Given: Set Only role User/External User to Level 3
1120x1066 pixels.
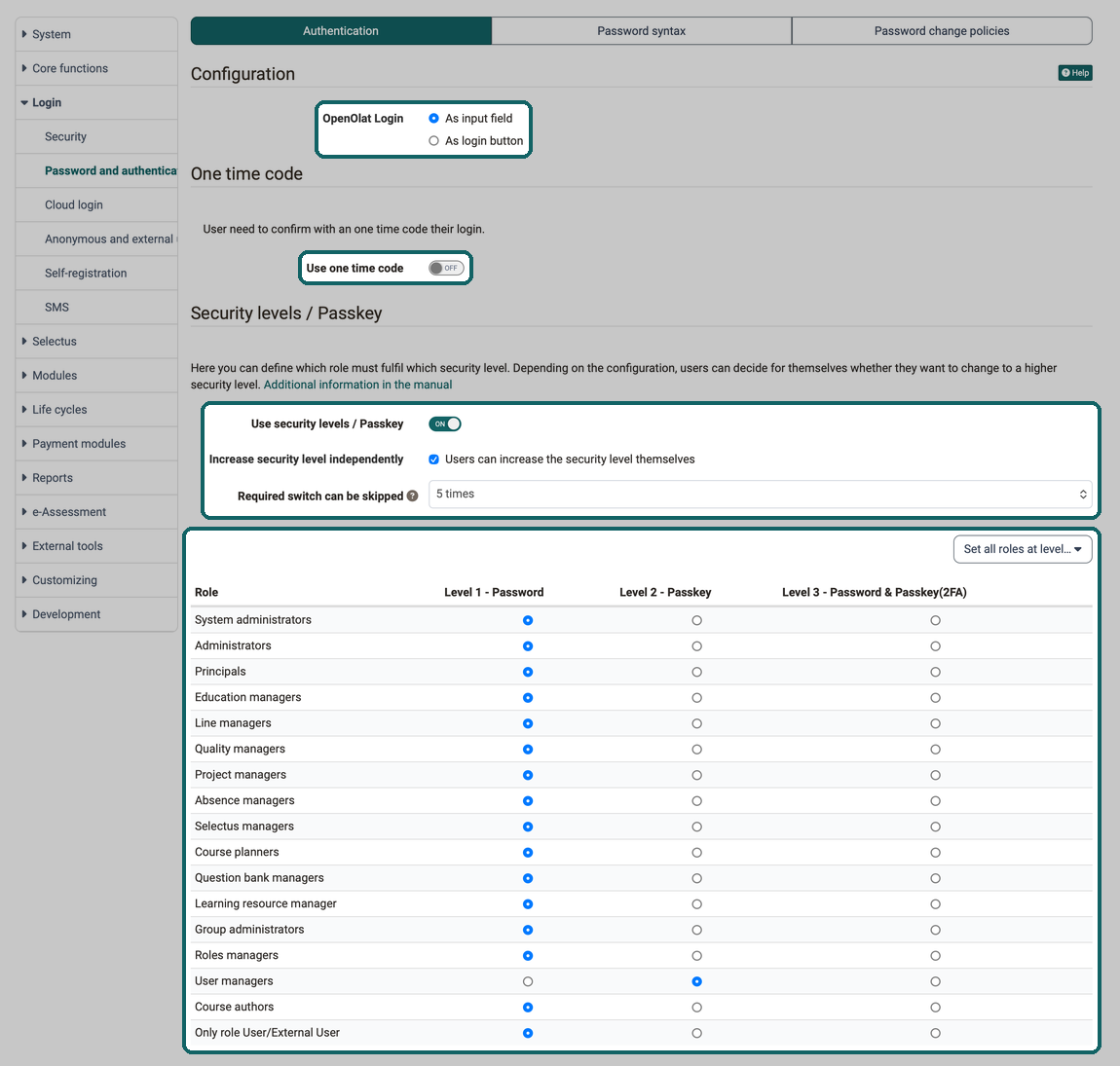Looking at the screenshot, I should [x=935, y=1033].
